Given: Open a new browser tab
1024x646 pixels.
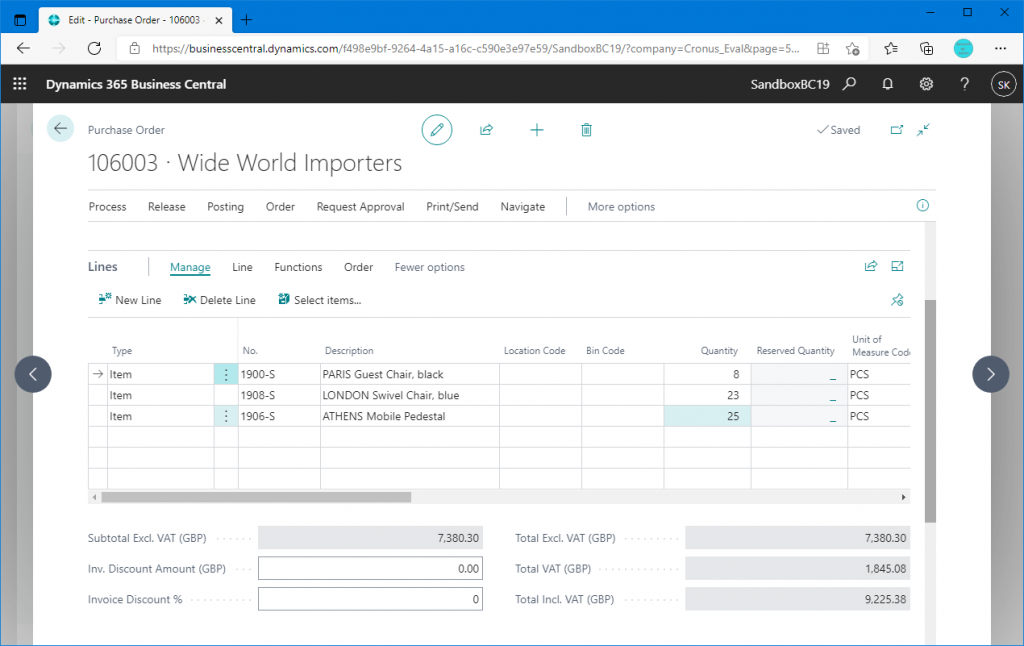Looking at the screenshot, I should click(x=246, y=20).
